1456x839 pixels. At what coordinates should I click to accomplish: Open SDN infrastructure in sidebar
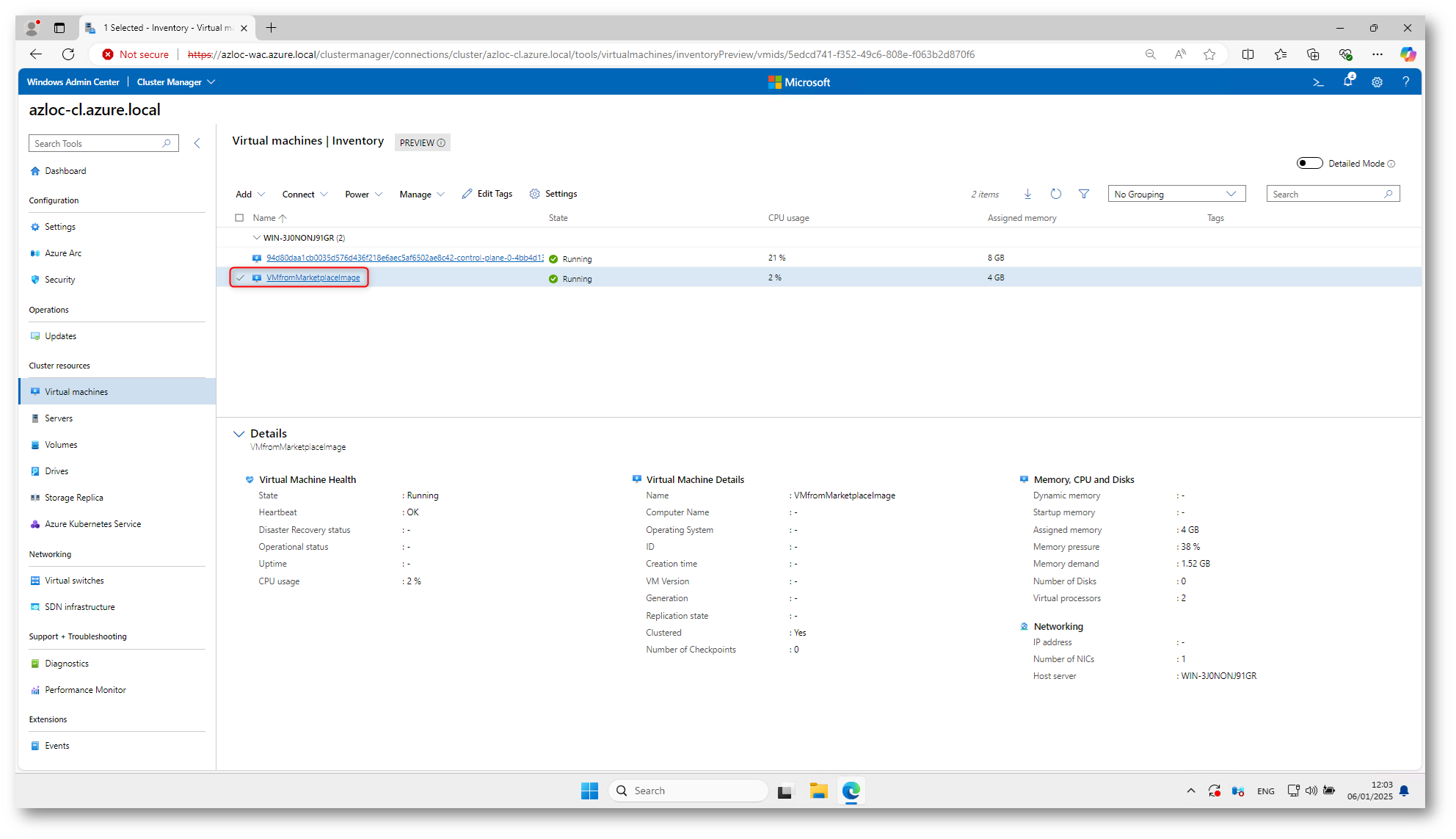[80, 607]
